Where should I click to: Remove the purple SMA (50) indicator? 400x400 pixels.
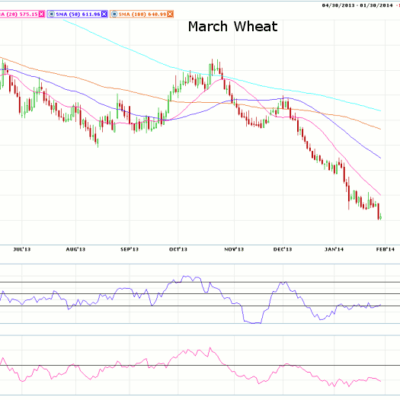(x=104, y=14)
